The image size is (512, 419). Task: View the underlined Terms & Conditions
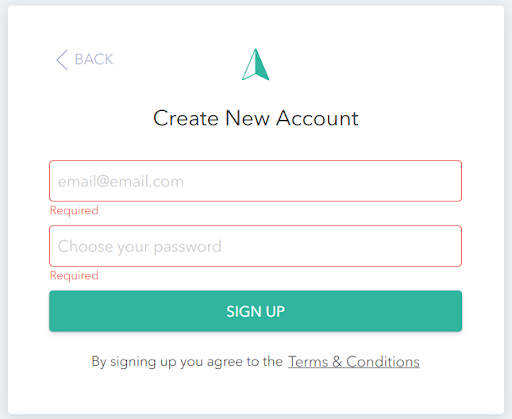354,362
